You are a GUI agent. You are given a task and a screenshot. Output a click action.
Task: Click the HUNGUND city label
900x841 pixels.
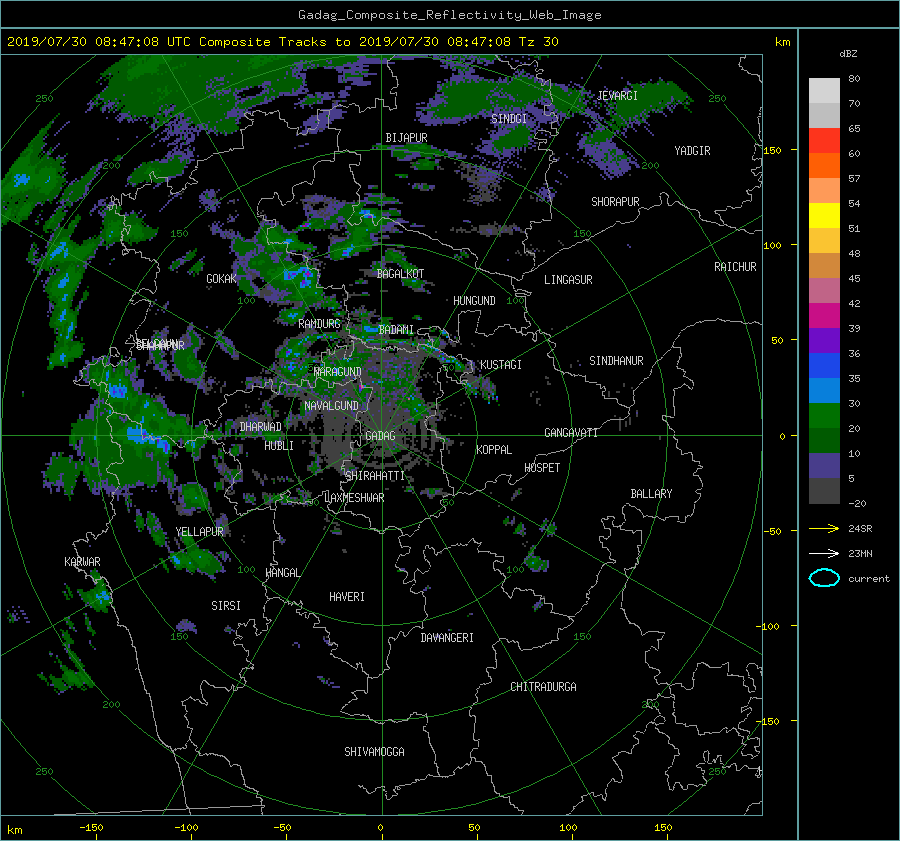474,301
